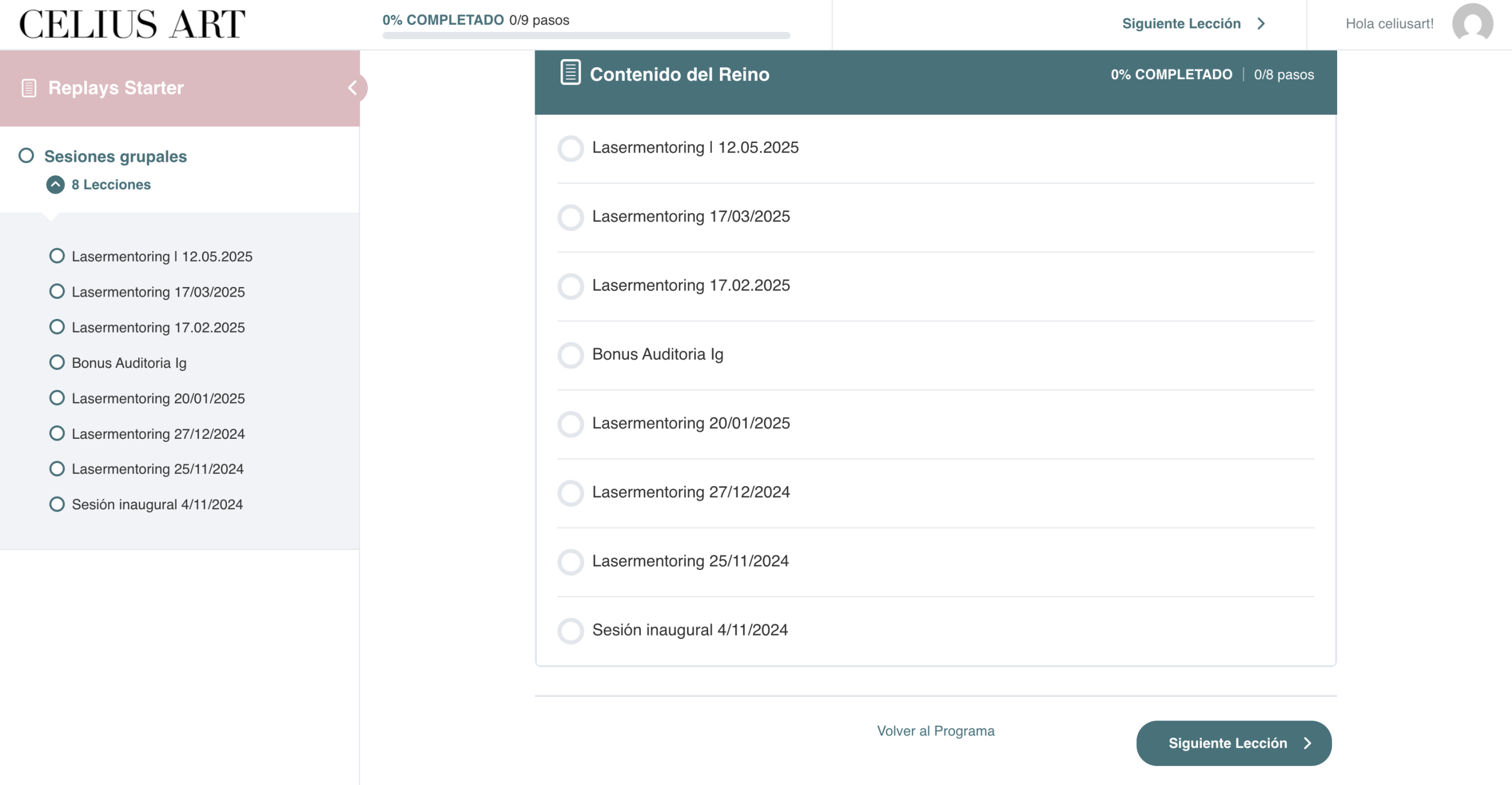Open Lasermentoring 17.02.2025 in the sidebar
The image size is (1512, 785).
point(158,327)
